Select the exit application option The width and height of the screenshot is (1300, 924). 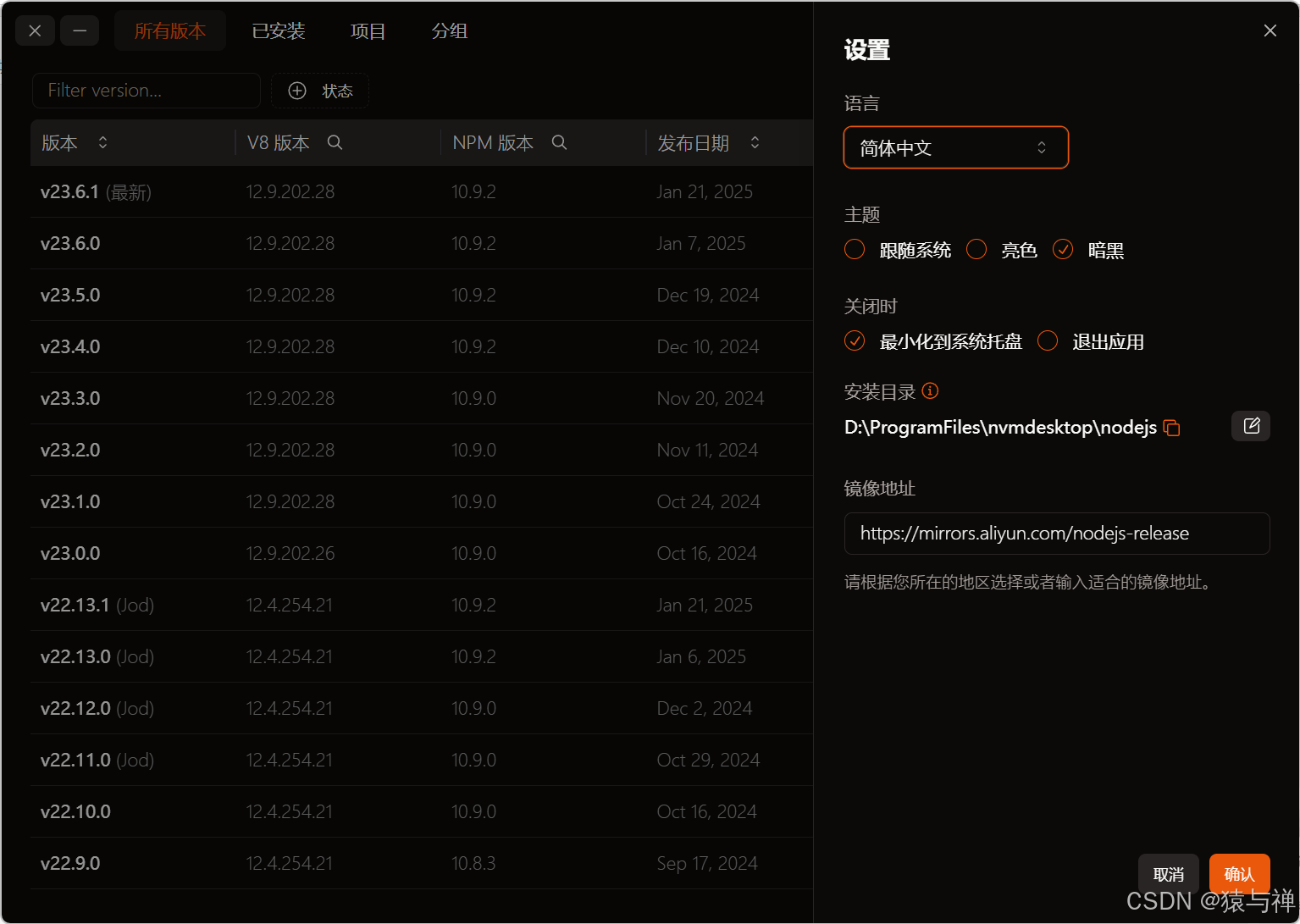1048,340
